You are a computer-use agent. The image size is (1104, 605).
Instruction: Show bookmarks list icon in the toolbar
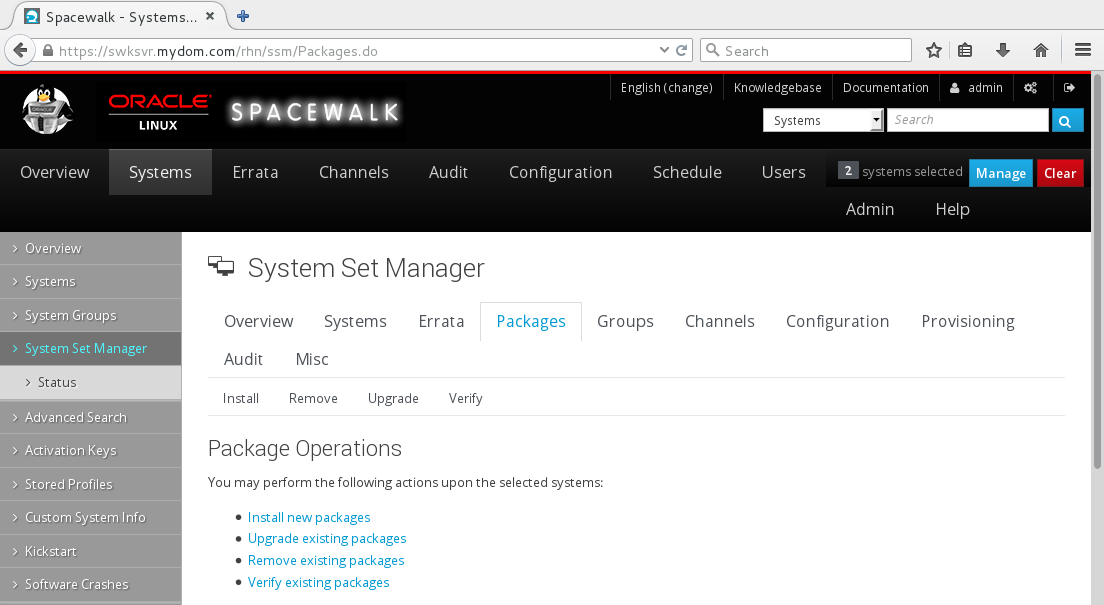(x=965, y=51)
